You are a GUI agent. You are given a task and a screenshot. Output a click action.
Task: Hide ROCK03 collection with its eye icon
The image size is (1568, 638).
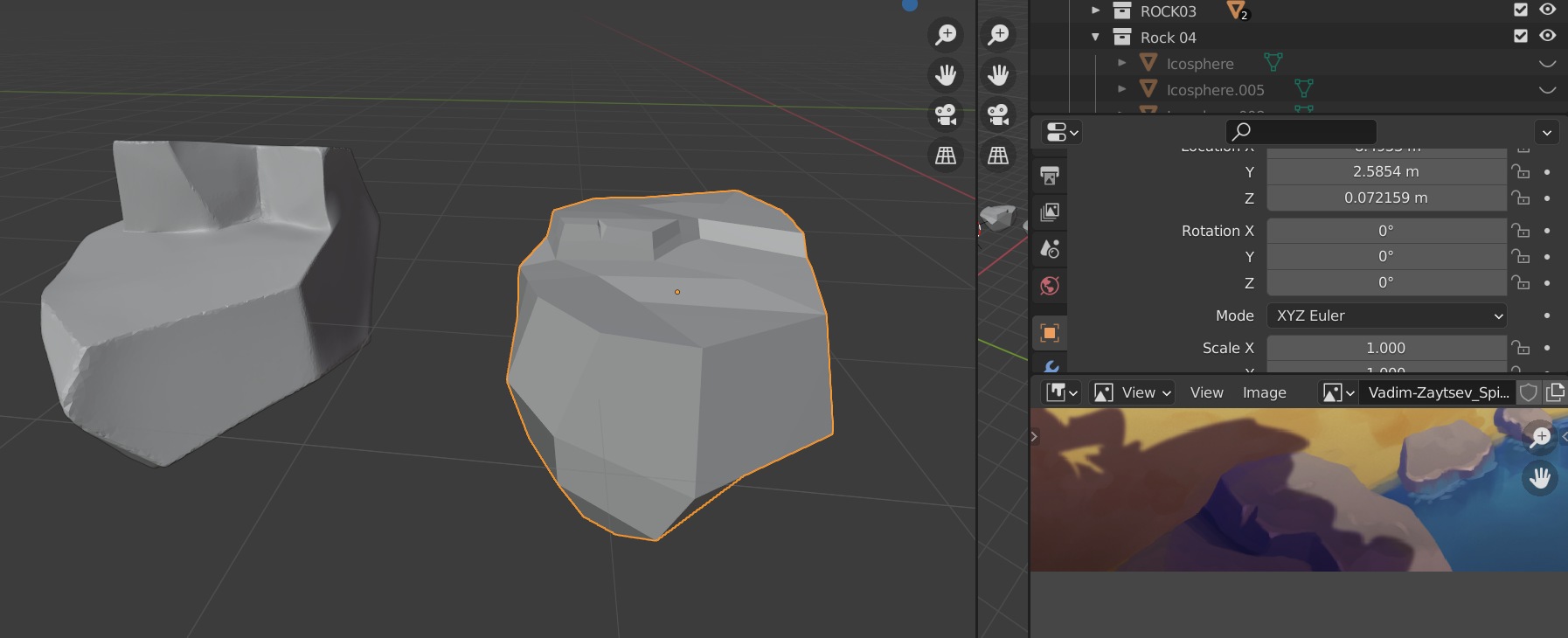(1548, 10)
